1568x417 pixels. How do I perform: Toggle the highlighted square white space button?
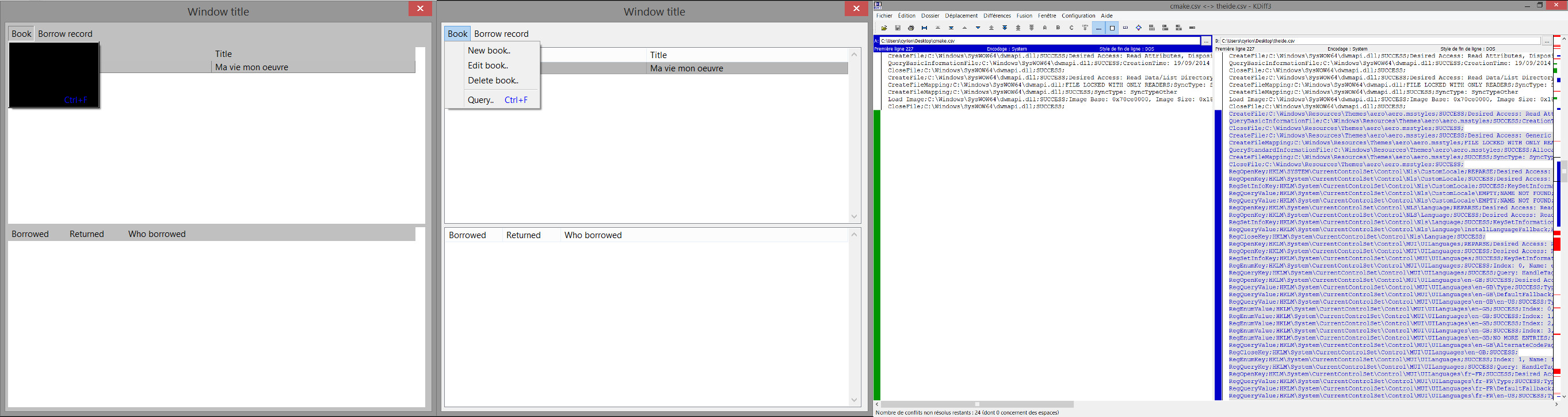(x=1112, y=28)
